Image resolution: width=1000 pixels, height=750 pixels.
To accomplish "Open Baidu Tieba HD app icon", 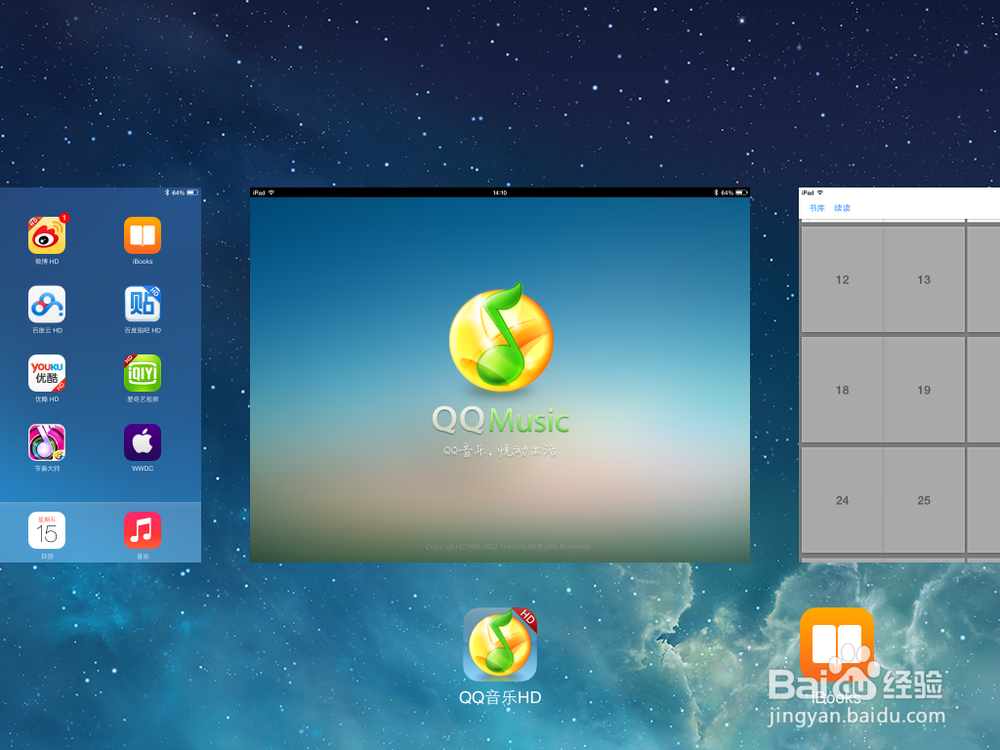I will click(142, 304).
